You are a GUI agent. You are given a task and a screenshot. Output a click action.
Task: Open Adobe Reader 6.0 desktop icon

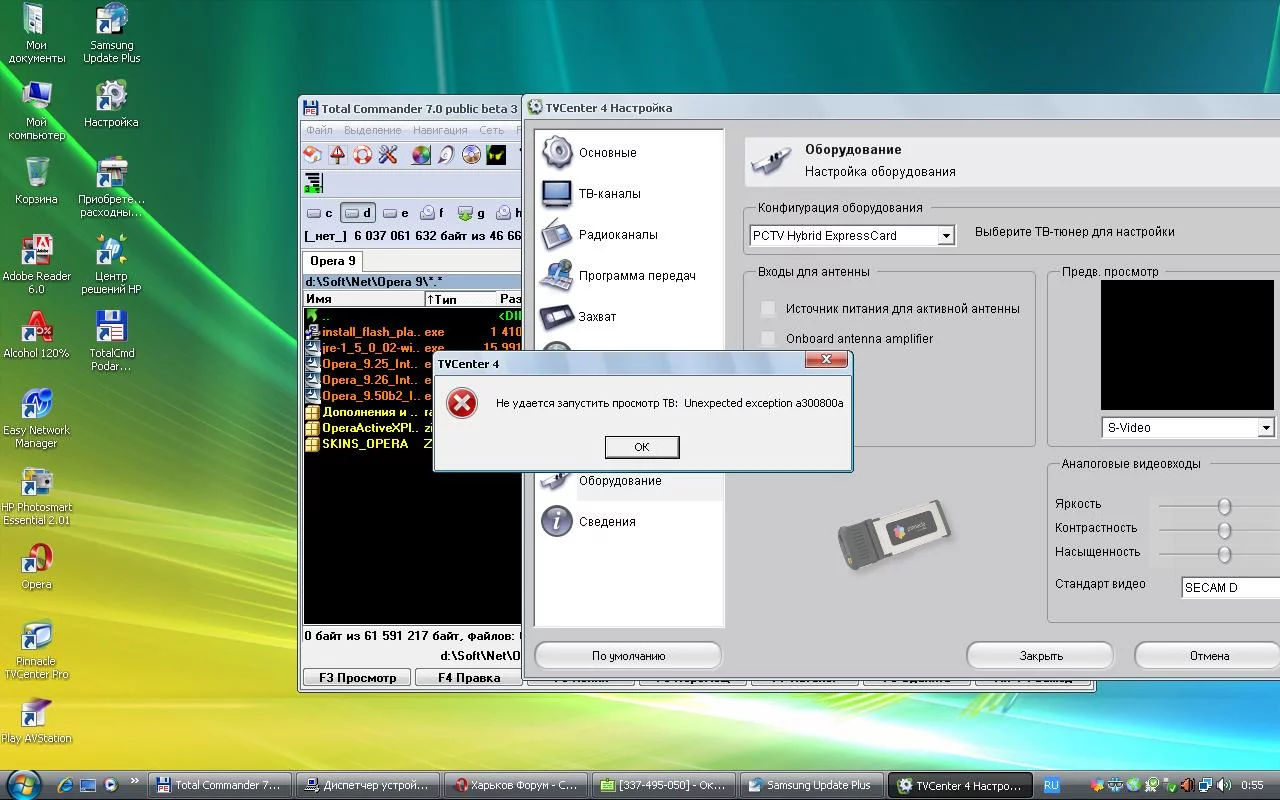coord(36,265)
